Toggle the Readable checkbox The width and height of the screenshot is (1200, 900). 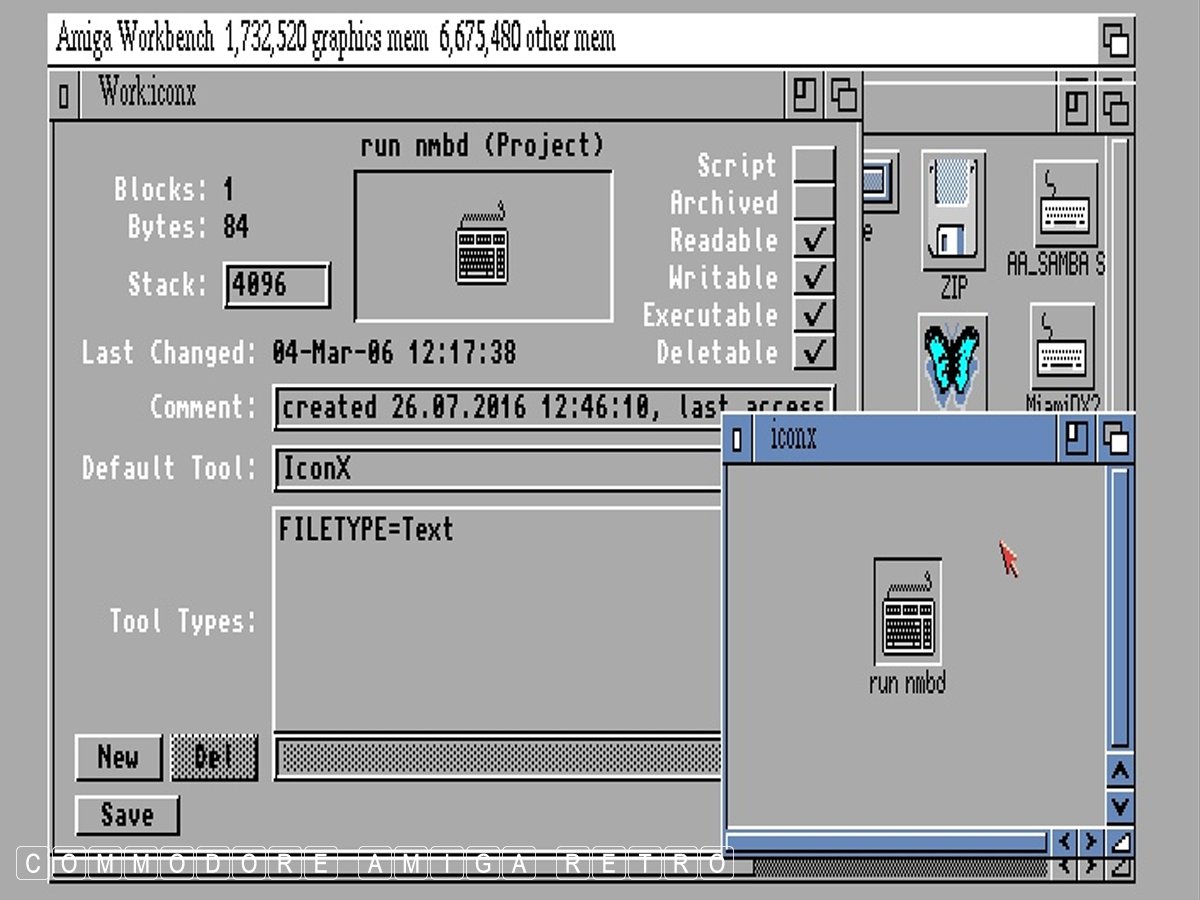click(814, 240)
